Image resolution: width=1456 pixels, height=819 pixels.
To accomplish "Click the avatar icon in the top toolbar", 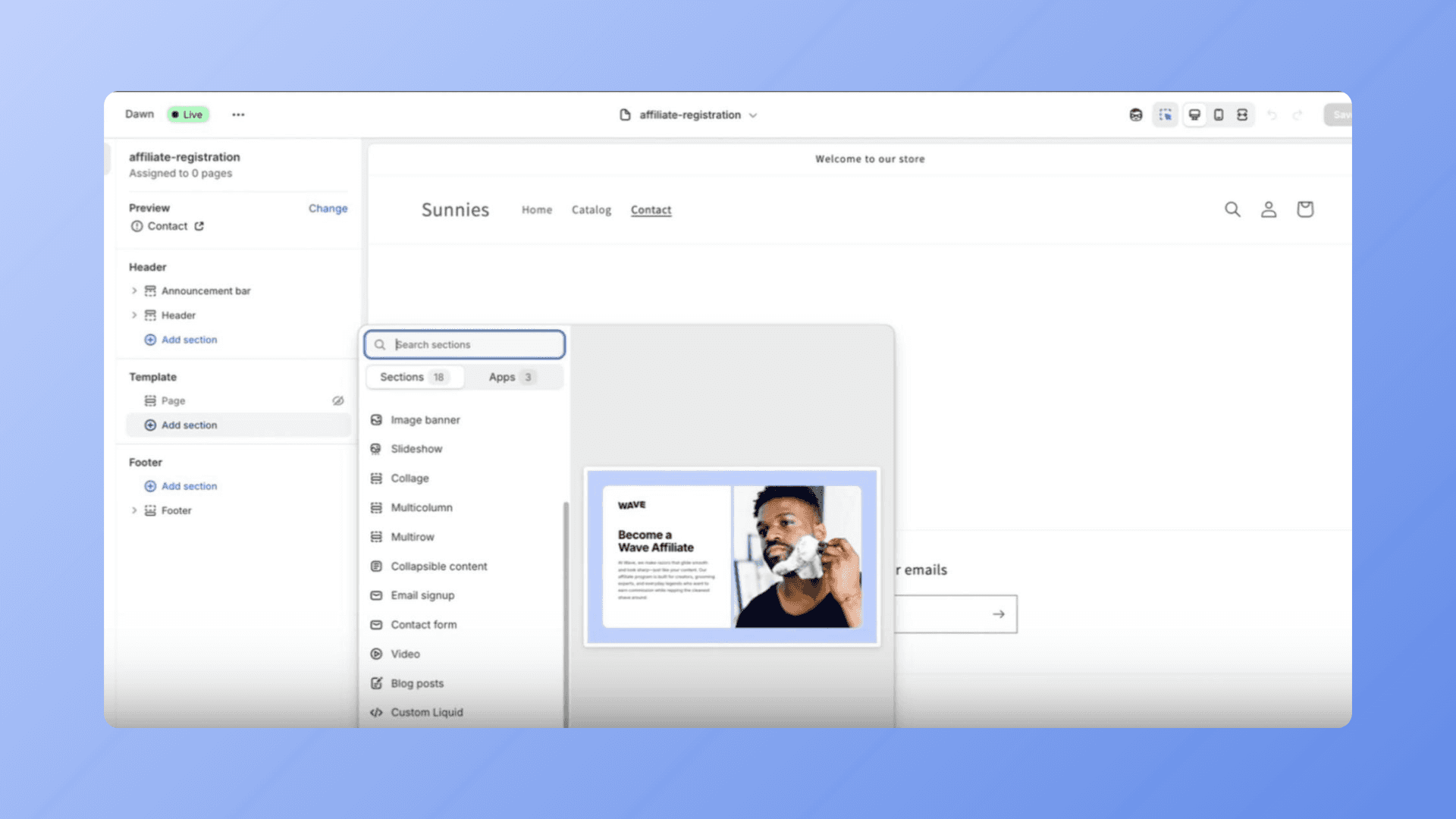I will pyautogui.click(x=1136, y=115).
